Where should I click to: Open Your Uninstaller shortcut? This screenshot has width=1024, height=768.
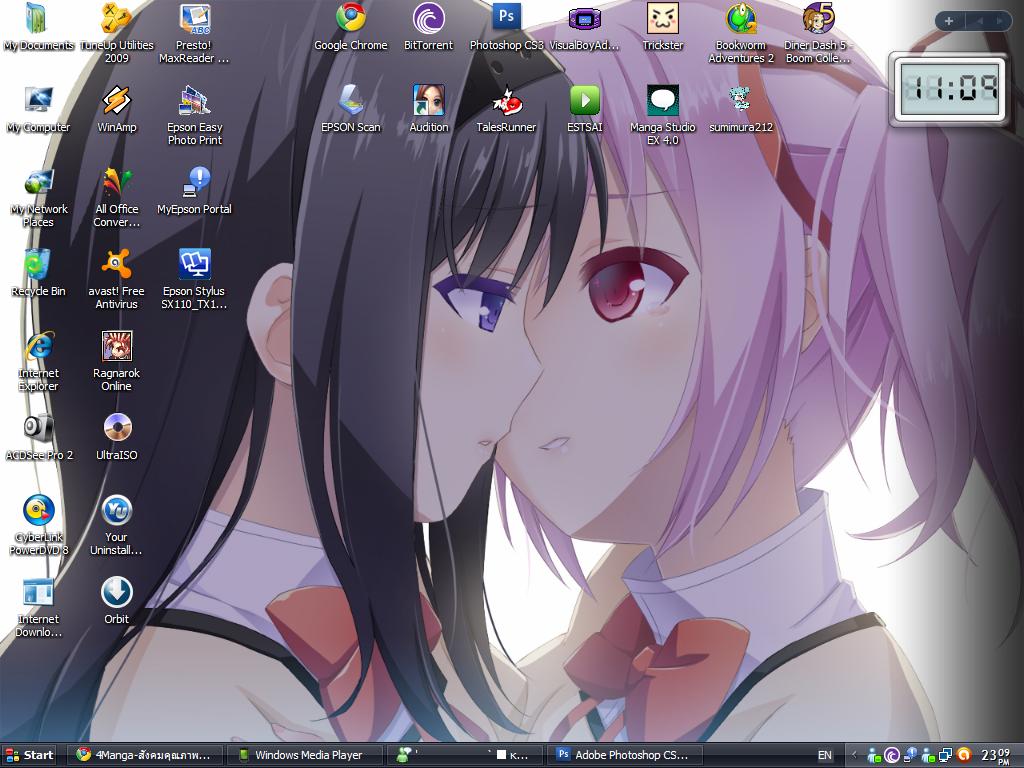click(117, 525)
